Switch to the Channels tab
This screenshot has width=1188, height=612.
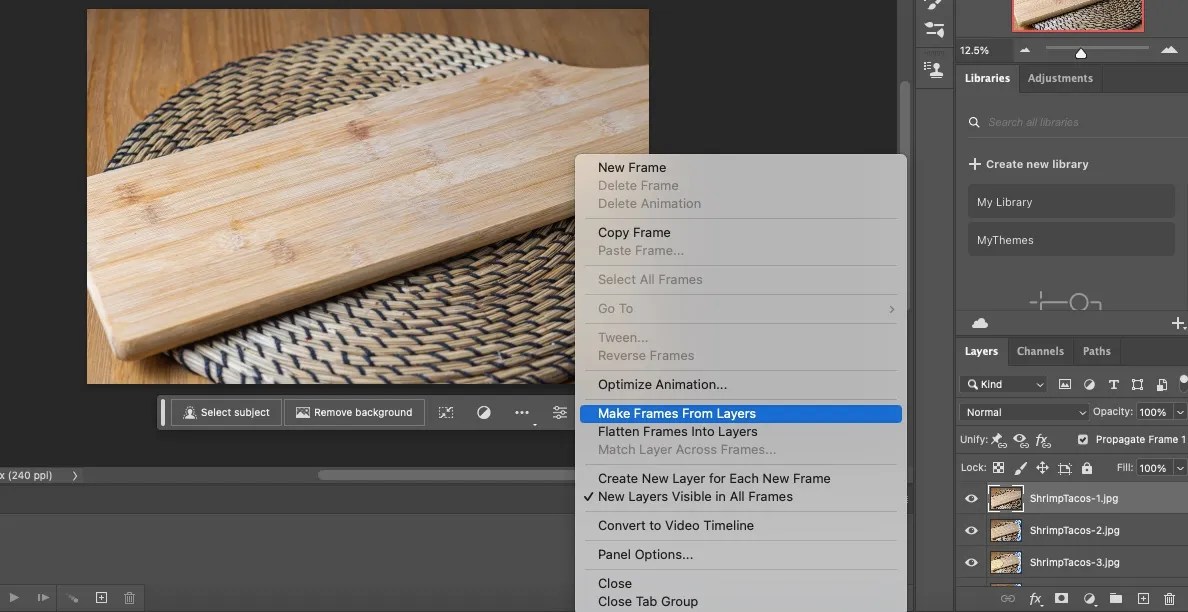coord(1040,351)
